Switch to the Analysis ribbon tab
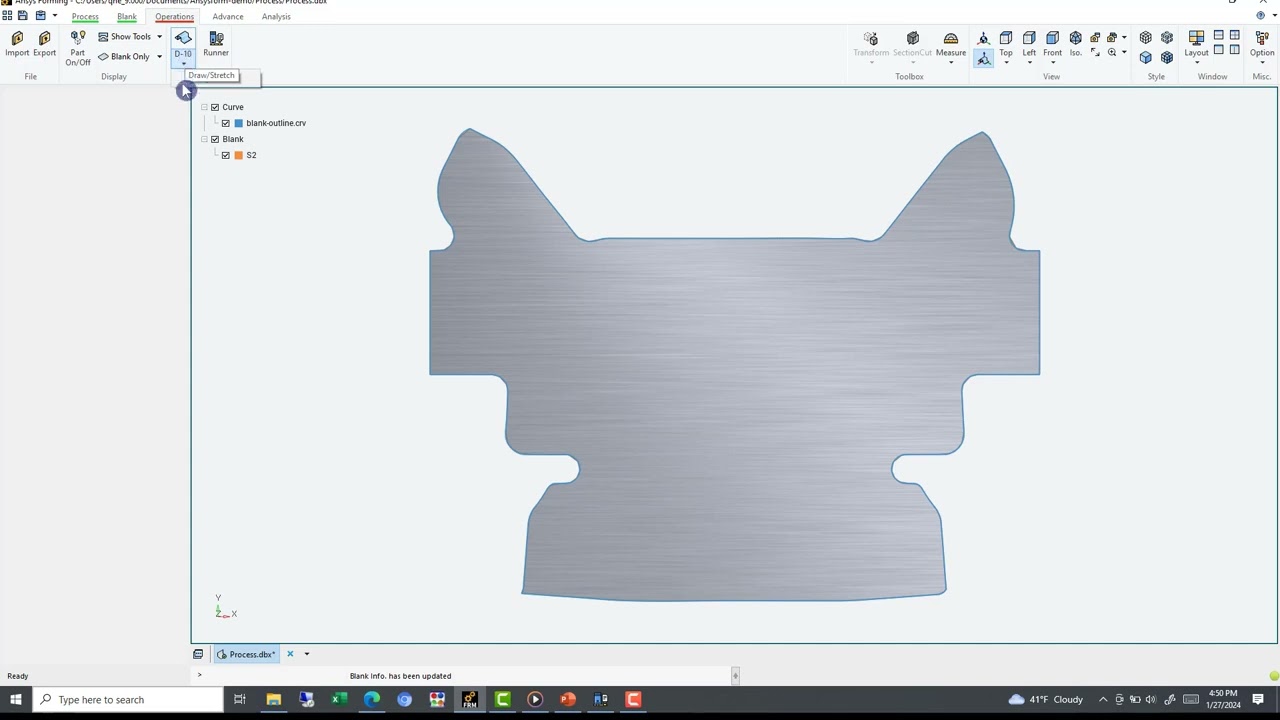 click(276, 17)
